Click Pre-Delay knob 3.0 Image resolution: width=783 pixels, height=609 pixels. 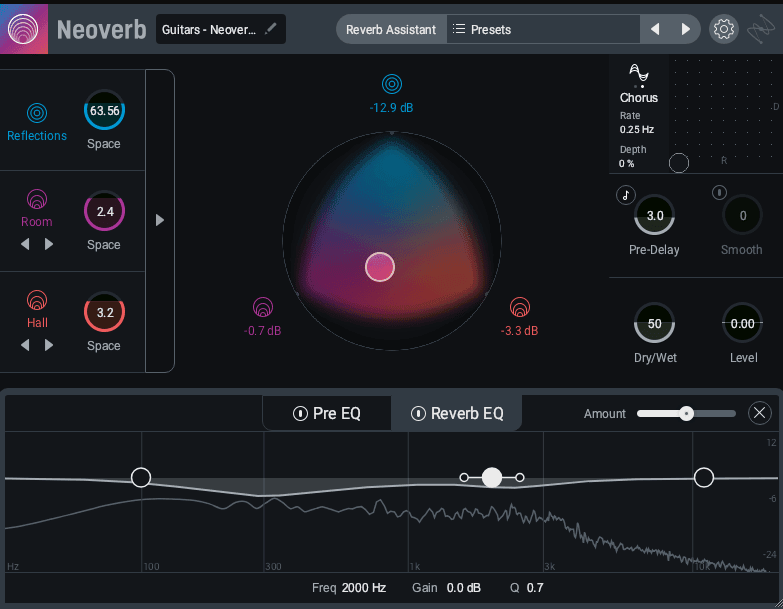pos(655,215)
